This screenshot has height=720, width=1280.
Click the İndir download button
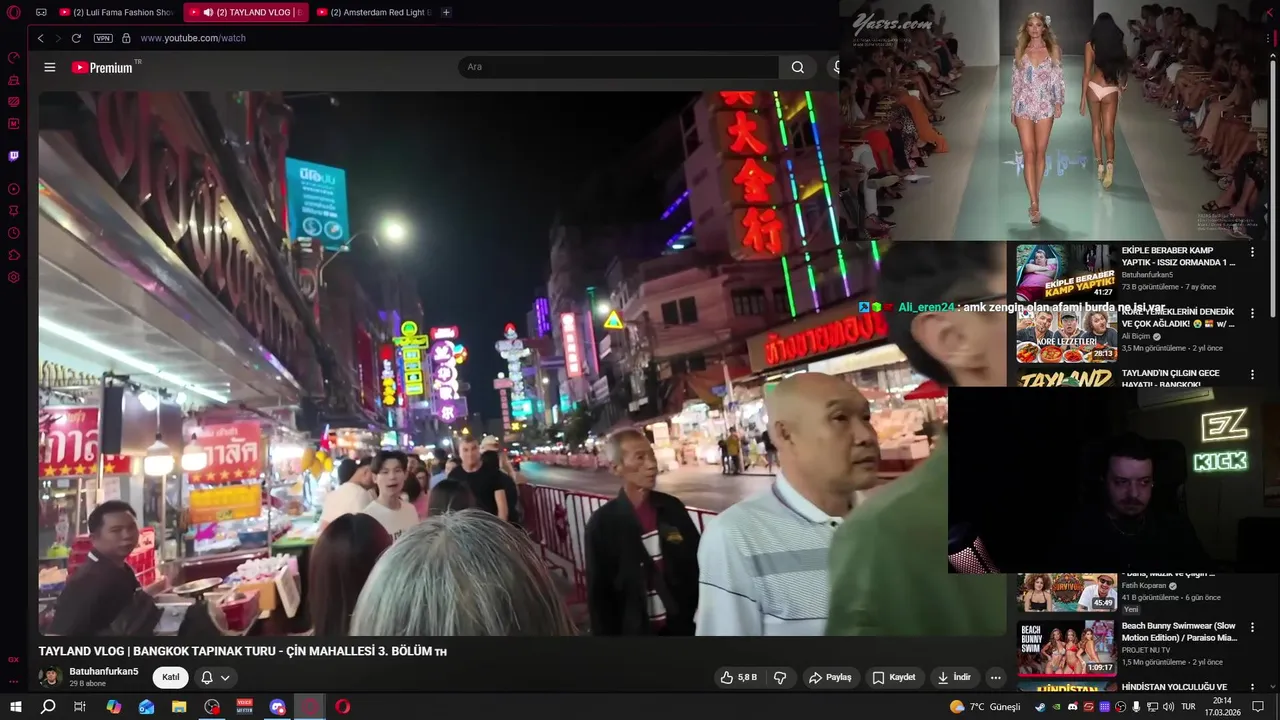953,677
